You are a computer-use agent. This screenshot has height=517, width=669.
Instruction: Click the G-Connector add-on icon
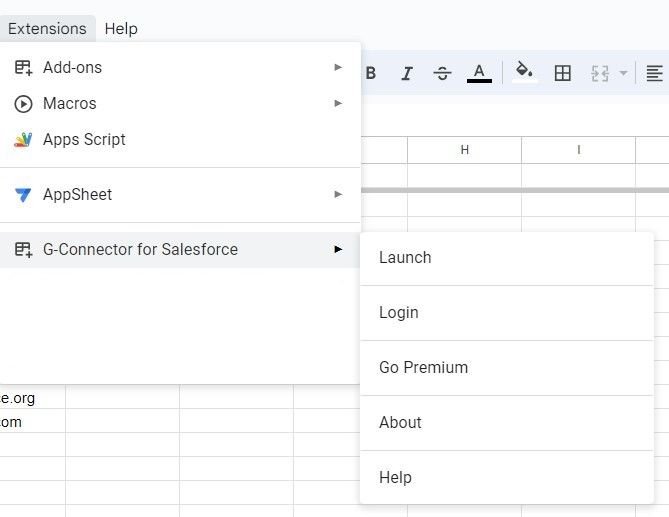[23, 250]
